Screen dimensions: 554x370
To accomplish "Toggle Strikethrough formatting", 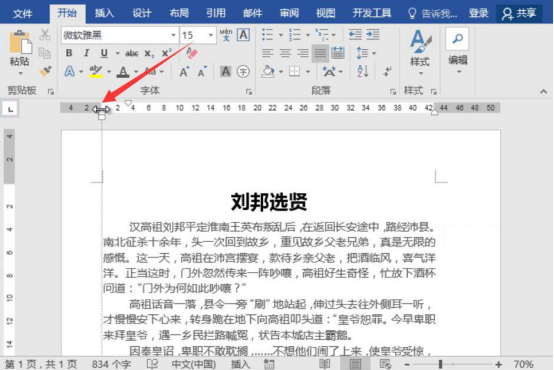I will point(131,53).
